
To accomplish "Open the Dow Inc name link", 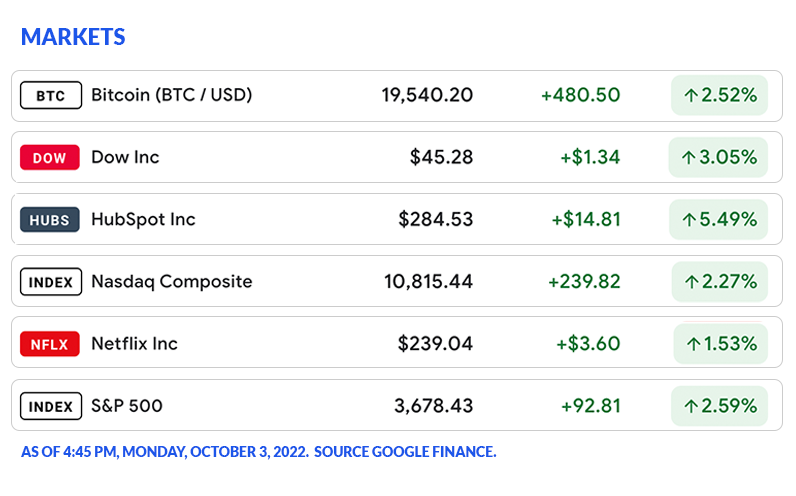I will pyautogui.click(x=125, y=158).
